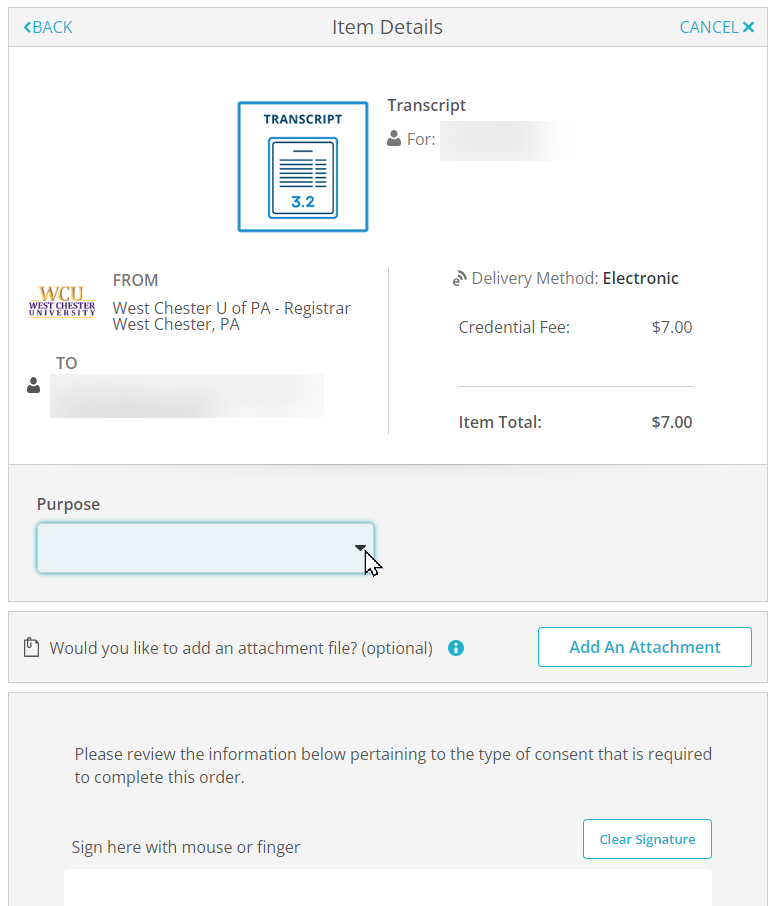This screenshot has height=906, width=780.
Task: Click the person icon under TO
Action: 34,385
